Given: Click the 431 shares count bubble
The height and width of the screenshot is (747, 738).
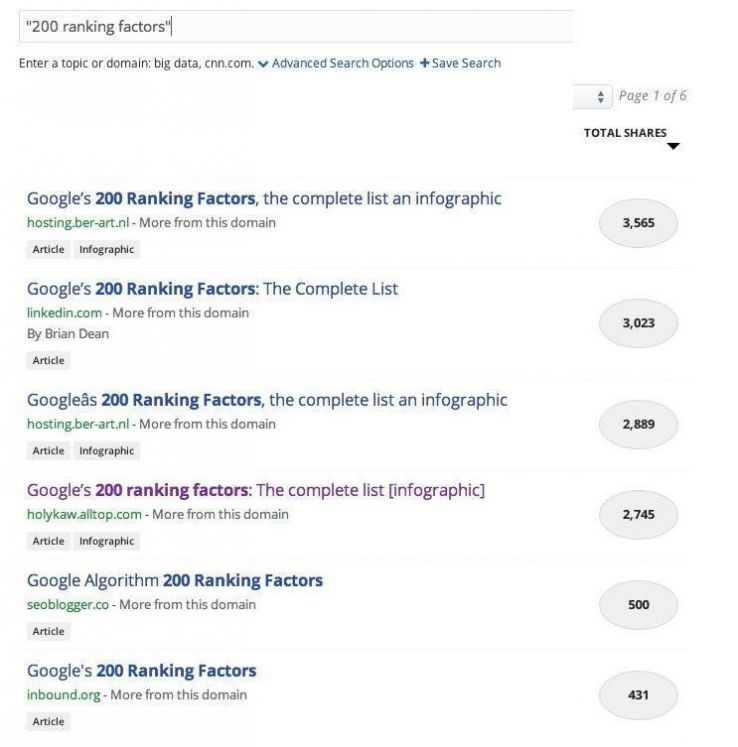Looking at the screenshot, I should pyautogui.click(x=638, y=694).
